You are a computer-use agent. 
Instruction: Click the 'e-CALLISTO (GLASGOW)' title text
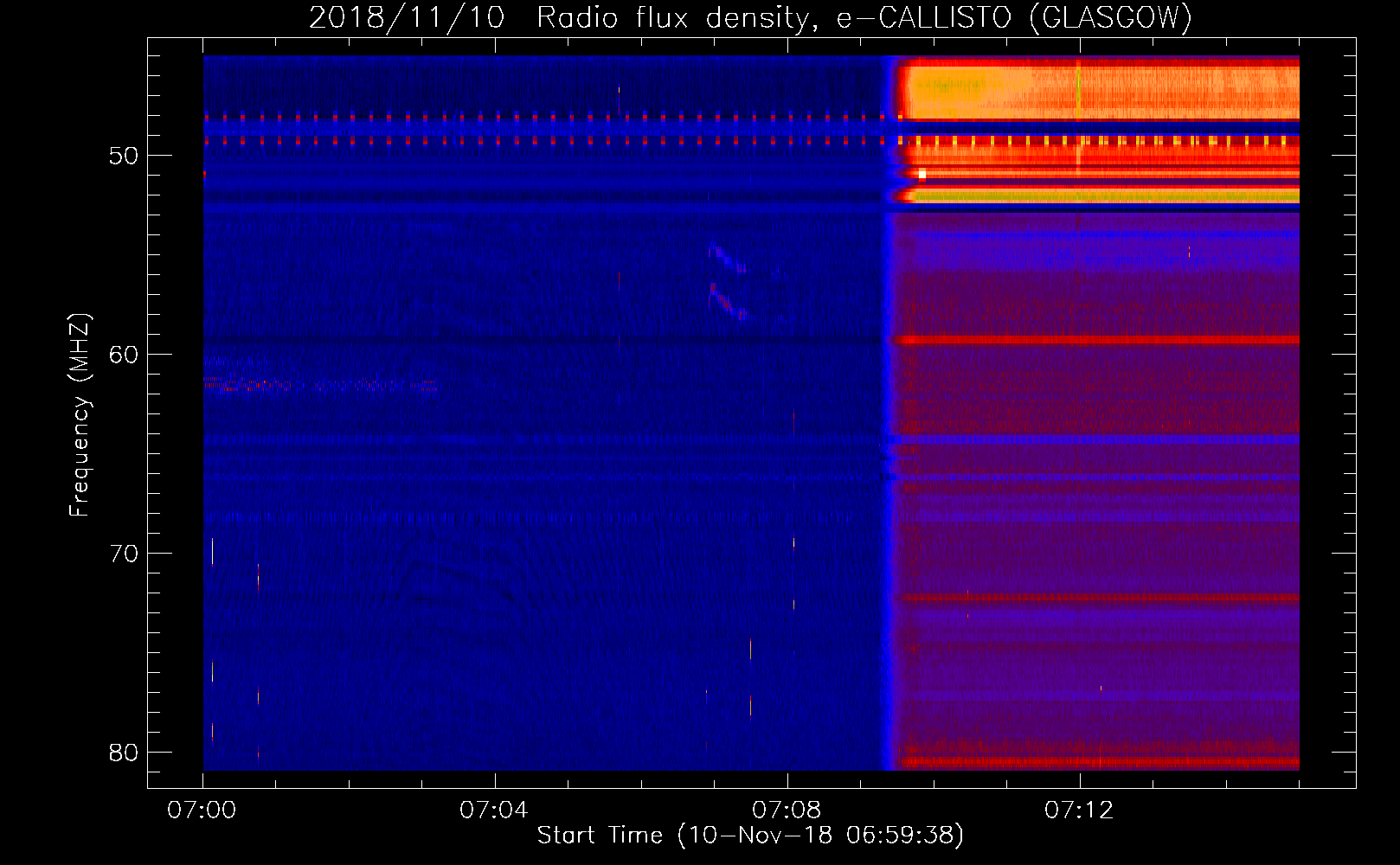1014,17
